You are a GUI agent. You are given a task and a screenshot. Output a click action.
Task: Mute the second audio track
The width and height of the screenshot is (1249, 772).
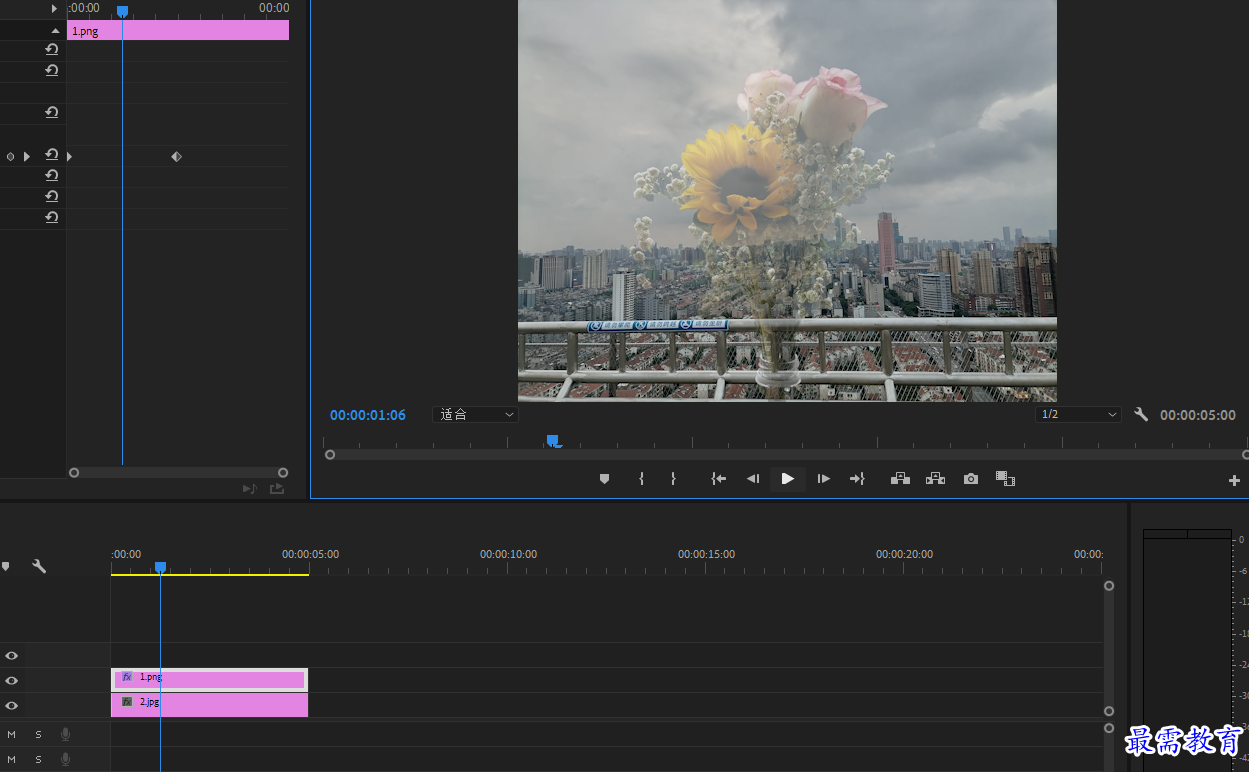pos(12,760)
